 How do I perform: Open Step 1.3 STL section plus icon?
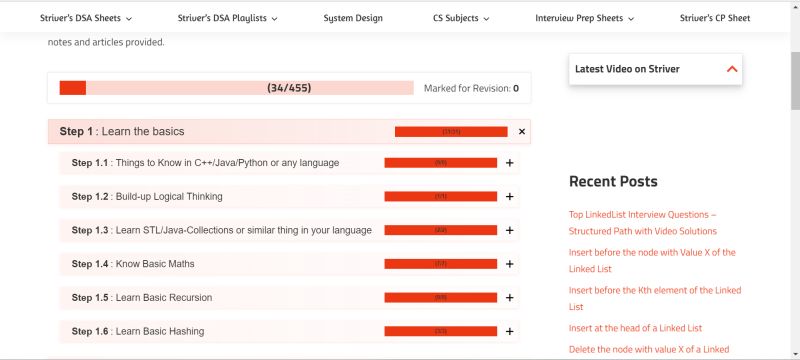click(509, 230)
